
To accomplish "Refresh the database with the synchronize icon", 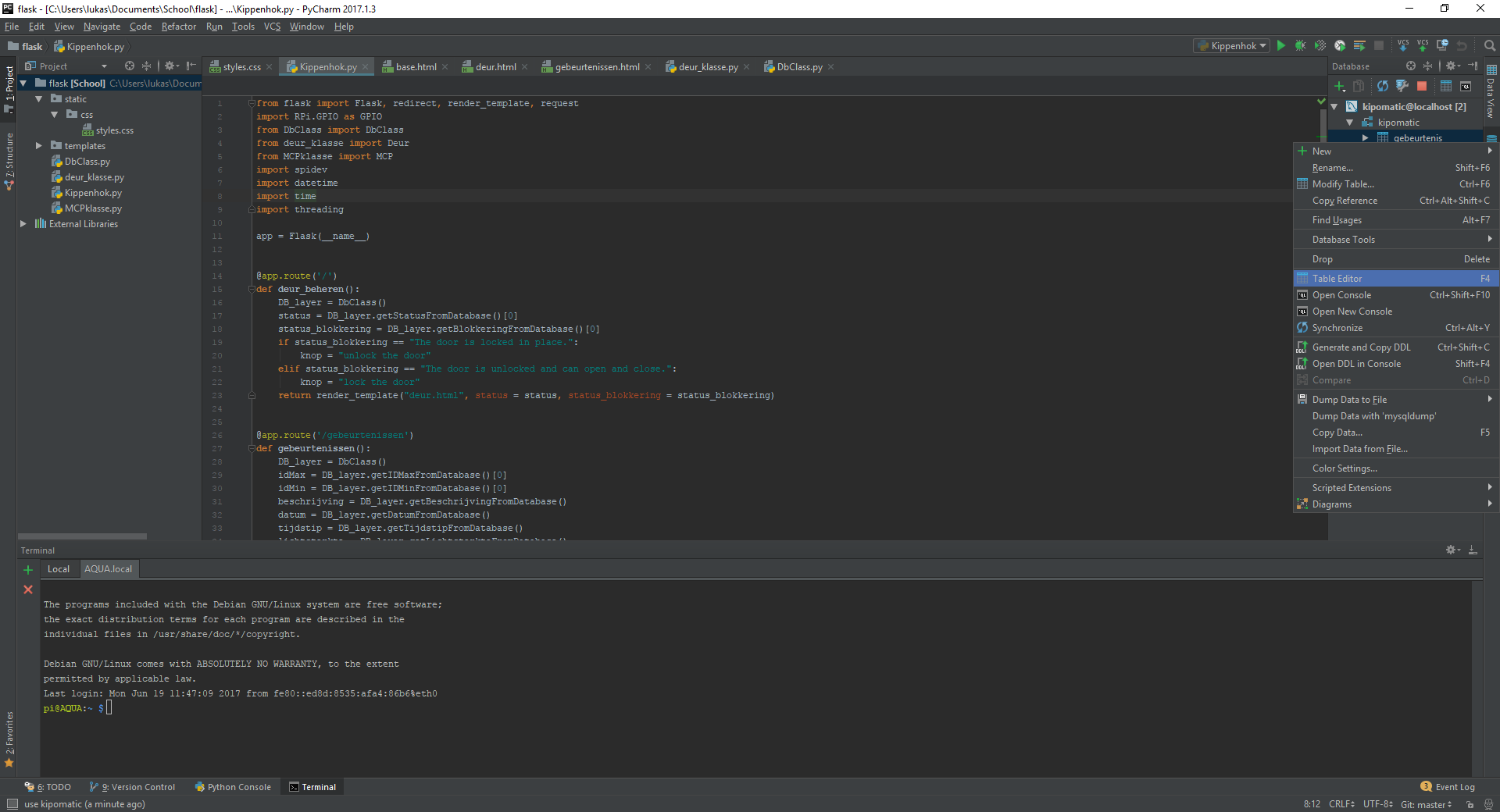I will [1382, 86].
